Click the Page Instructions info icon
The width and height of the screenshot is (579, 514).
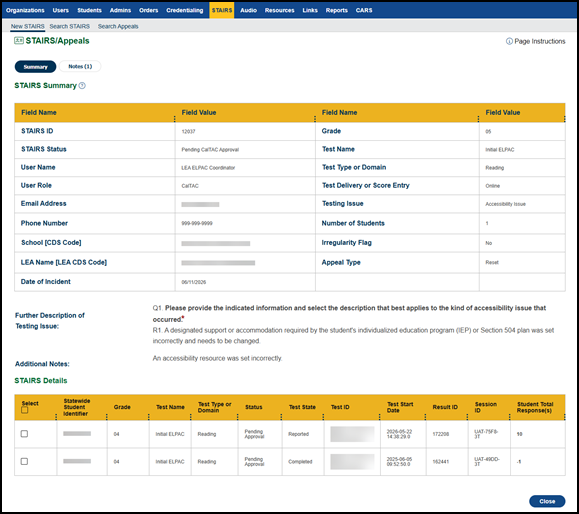click(x=509, y=41)
